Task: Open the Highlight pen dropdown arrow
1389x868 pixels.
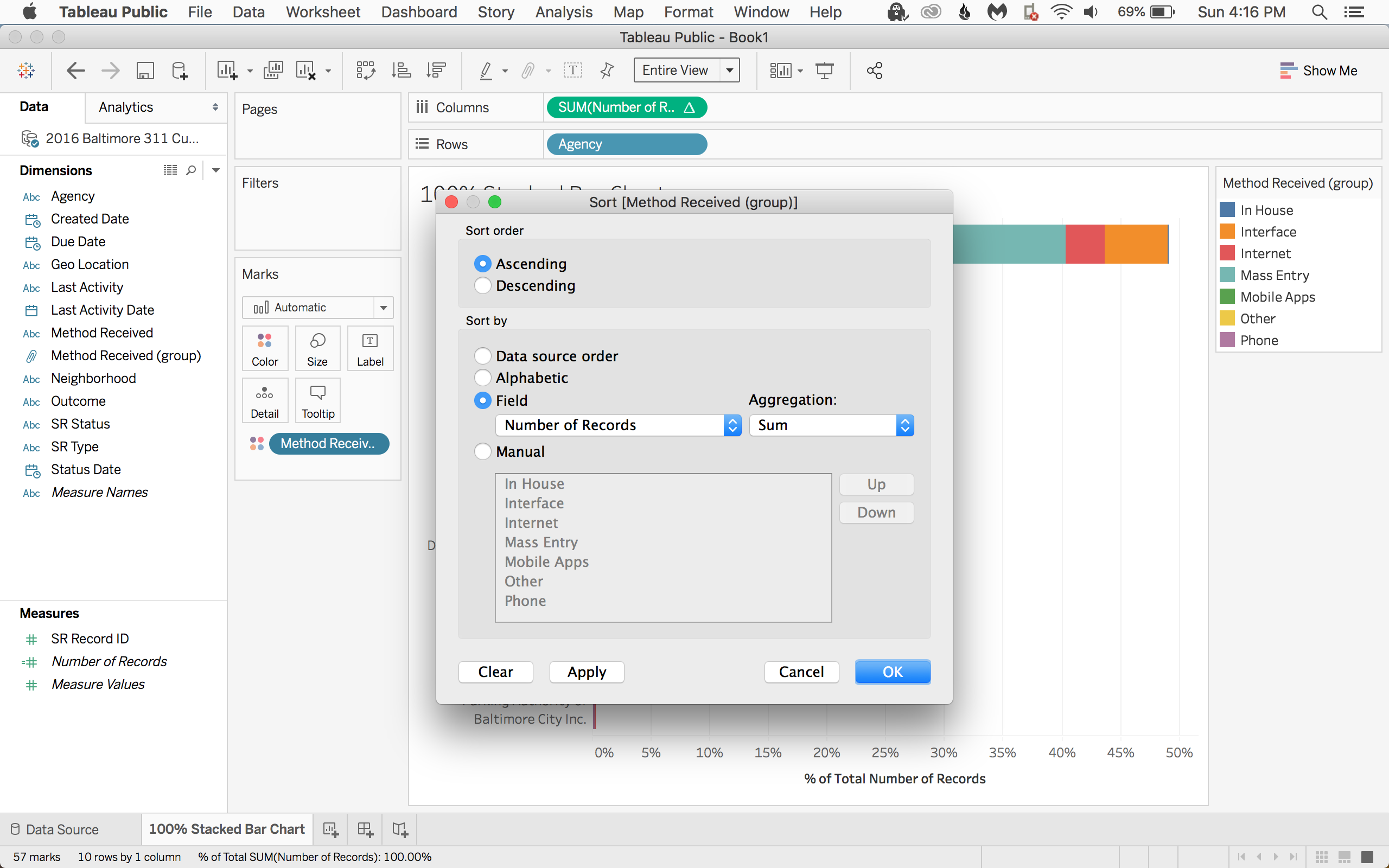Action: point(505,71)
